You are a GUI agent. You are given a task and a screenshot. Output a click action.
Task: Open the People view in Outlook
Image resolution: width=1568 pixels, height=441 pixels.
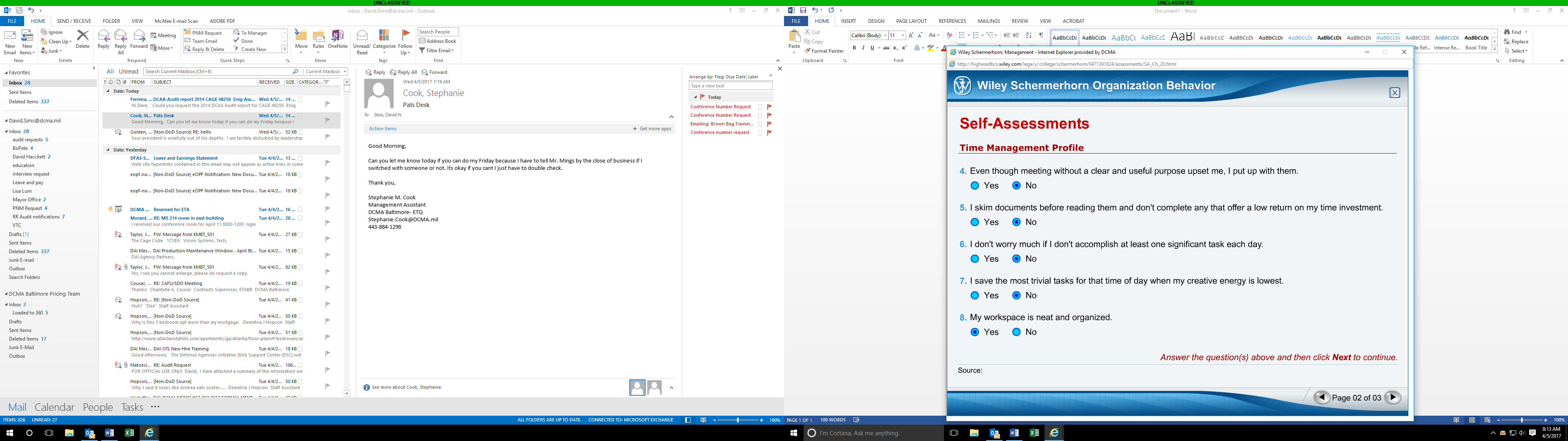(98, 407)
